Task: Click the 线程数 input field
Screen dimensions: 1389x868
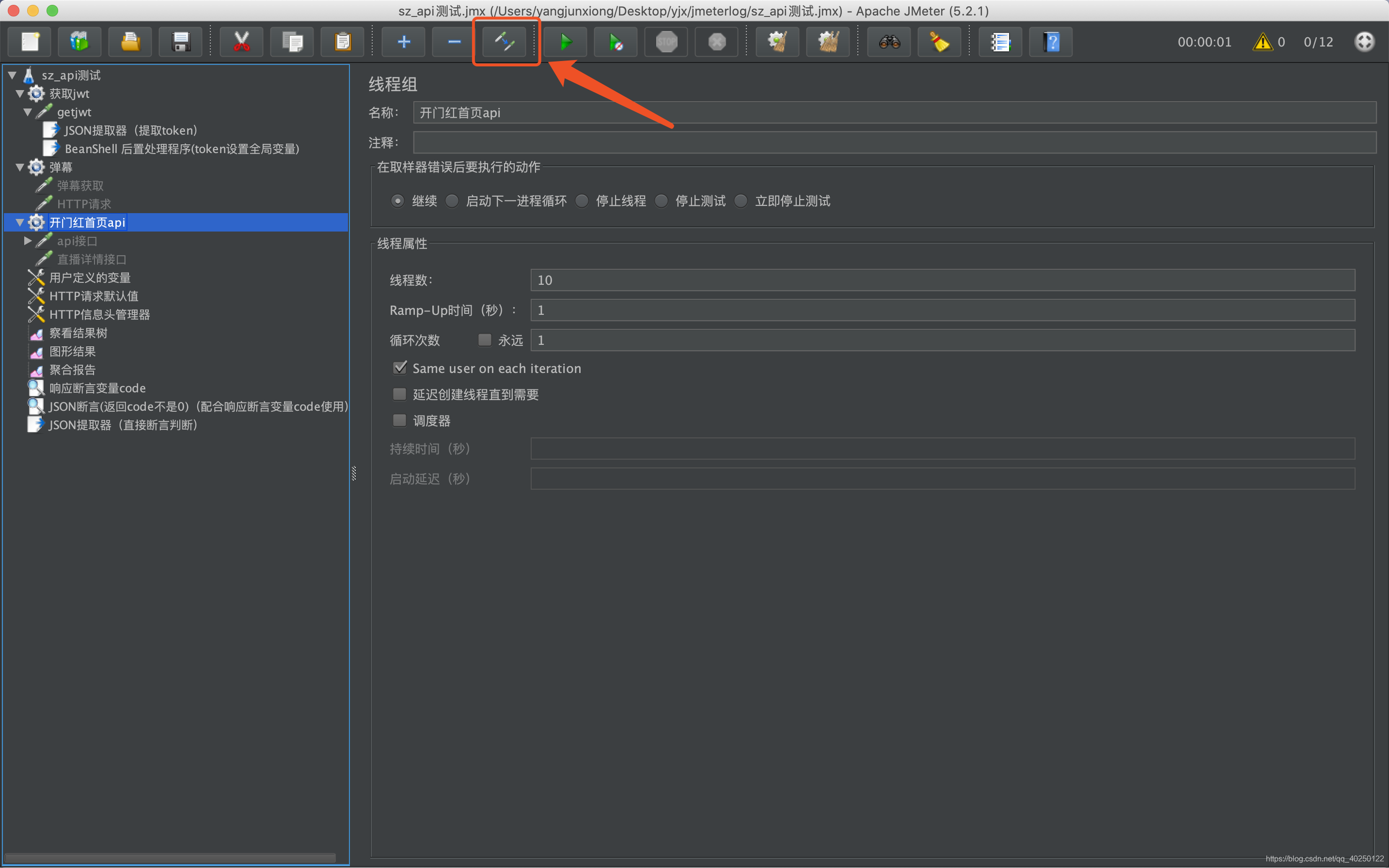Action: 942,280
